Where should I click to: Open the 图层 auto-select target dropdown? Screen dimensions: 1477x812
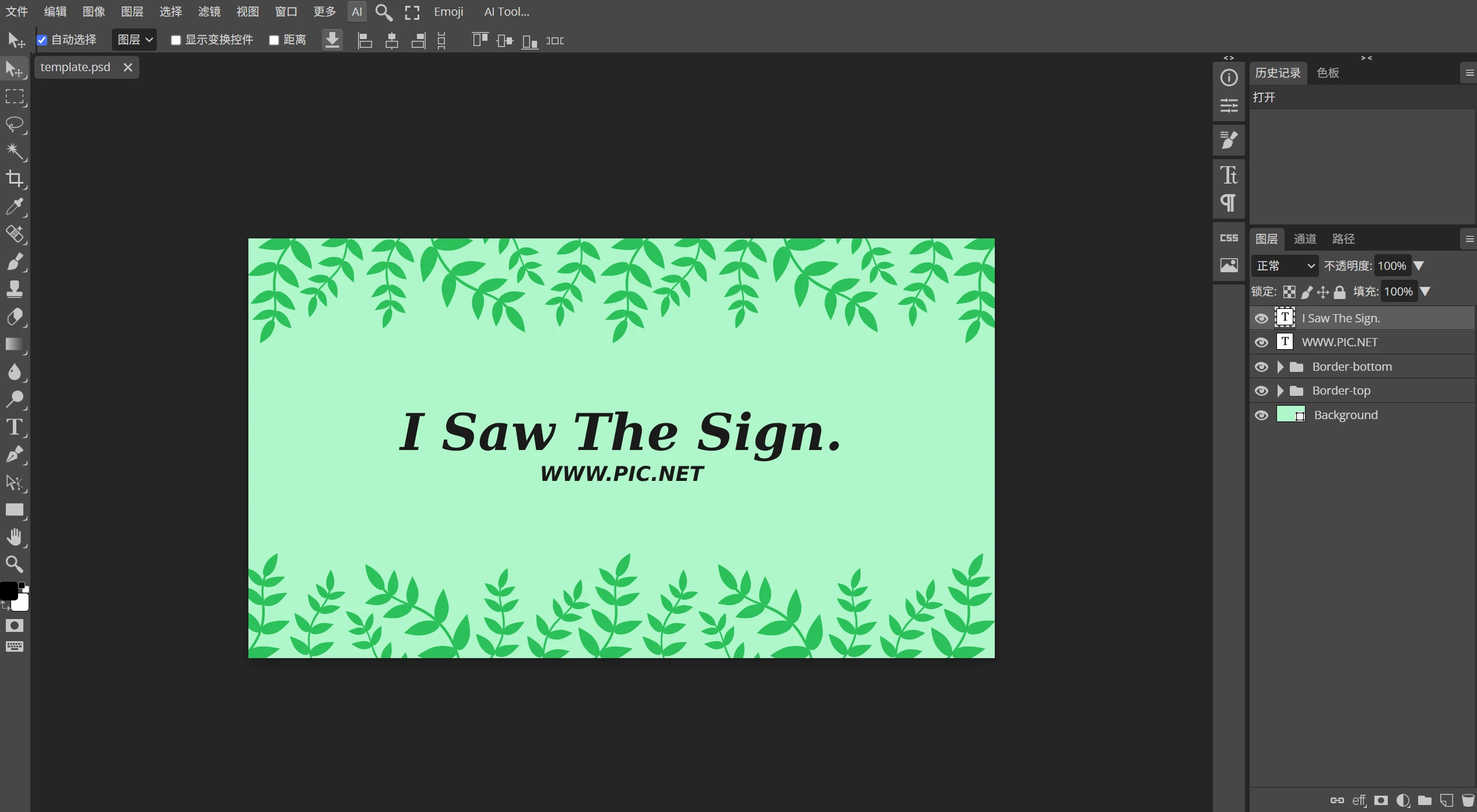click(x=135, y=40)
